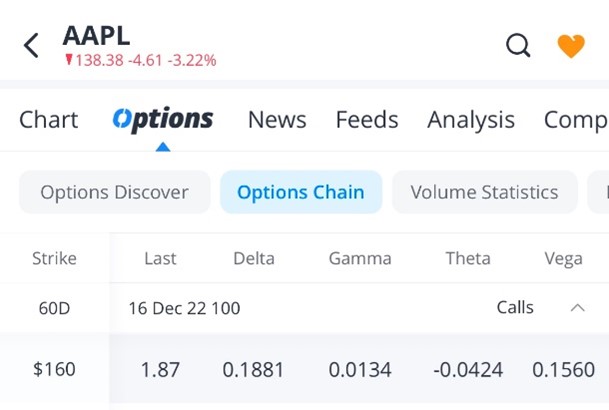Collapse the Calls section chevron

tap(577, 308)
